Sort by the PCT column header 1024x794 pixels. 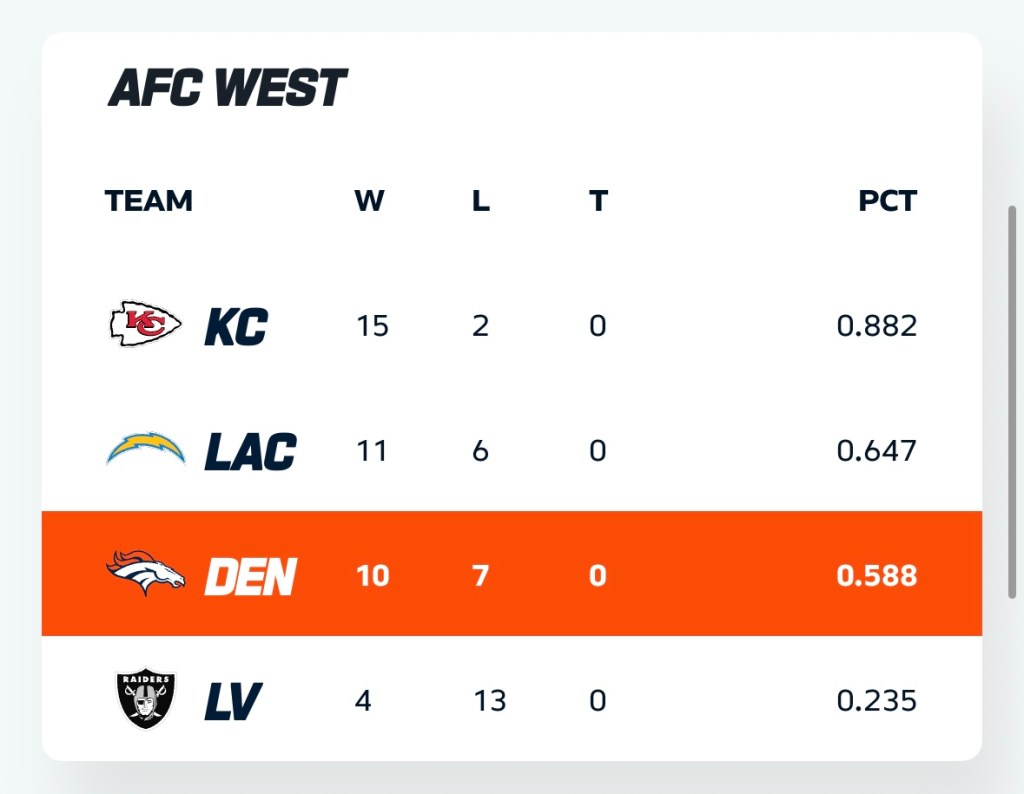tap(887, 201)
